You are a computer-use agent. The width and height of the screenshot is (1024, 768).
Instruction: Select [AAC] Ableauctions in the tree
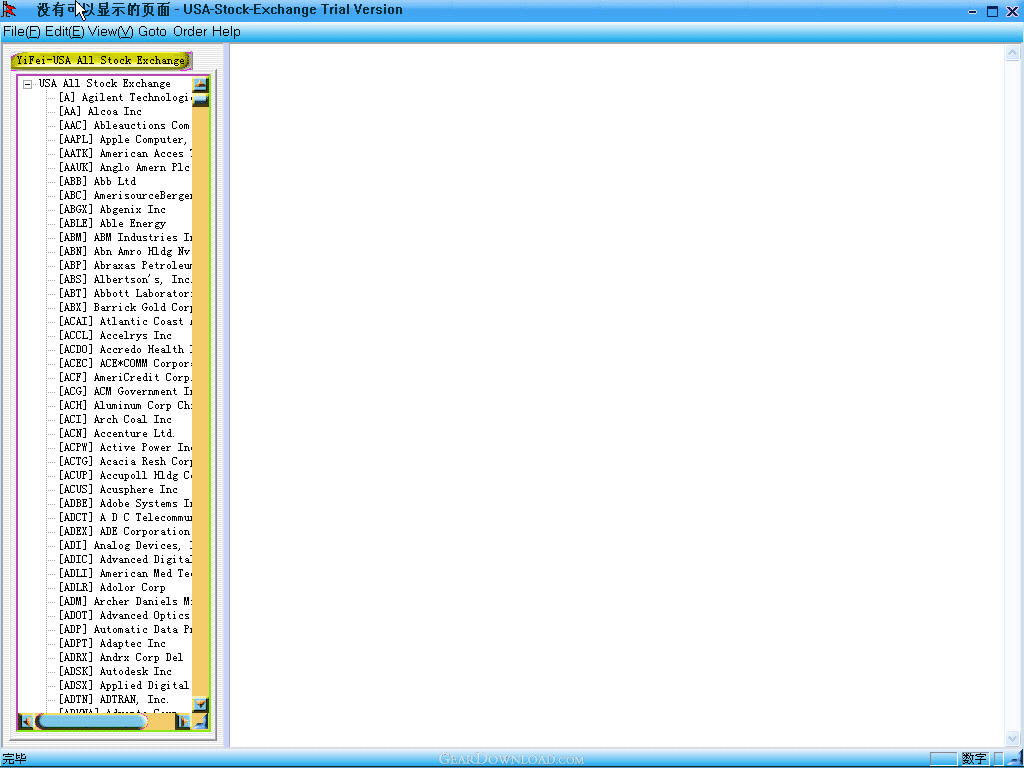pyautogui.click(x=125, y=125)
